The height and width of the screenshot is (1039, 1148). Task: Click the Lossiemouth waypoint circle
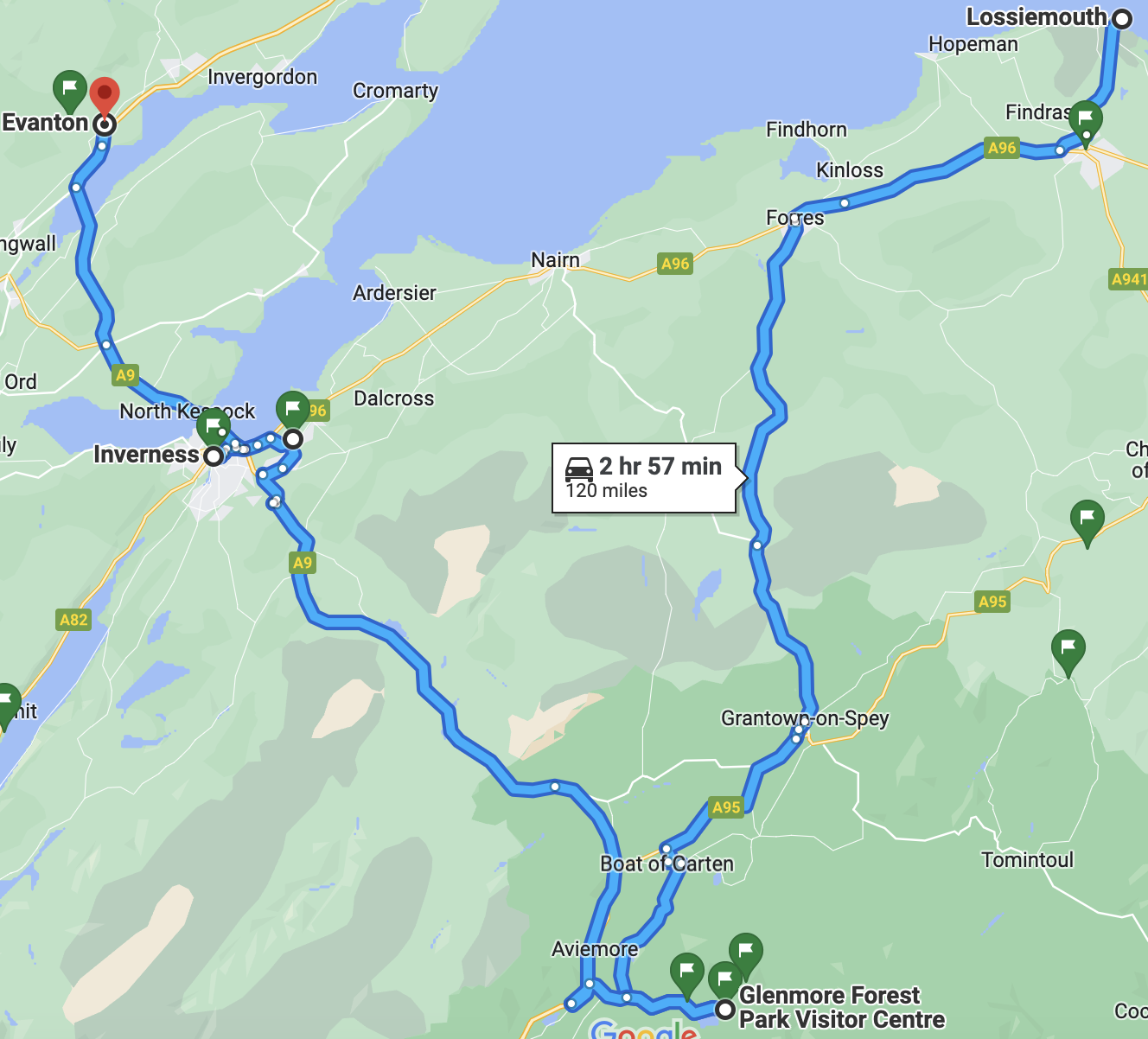click(x=1122, y=18)
